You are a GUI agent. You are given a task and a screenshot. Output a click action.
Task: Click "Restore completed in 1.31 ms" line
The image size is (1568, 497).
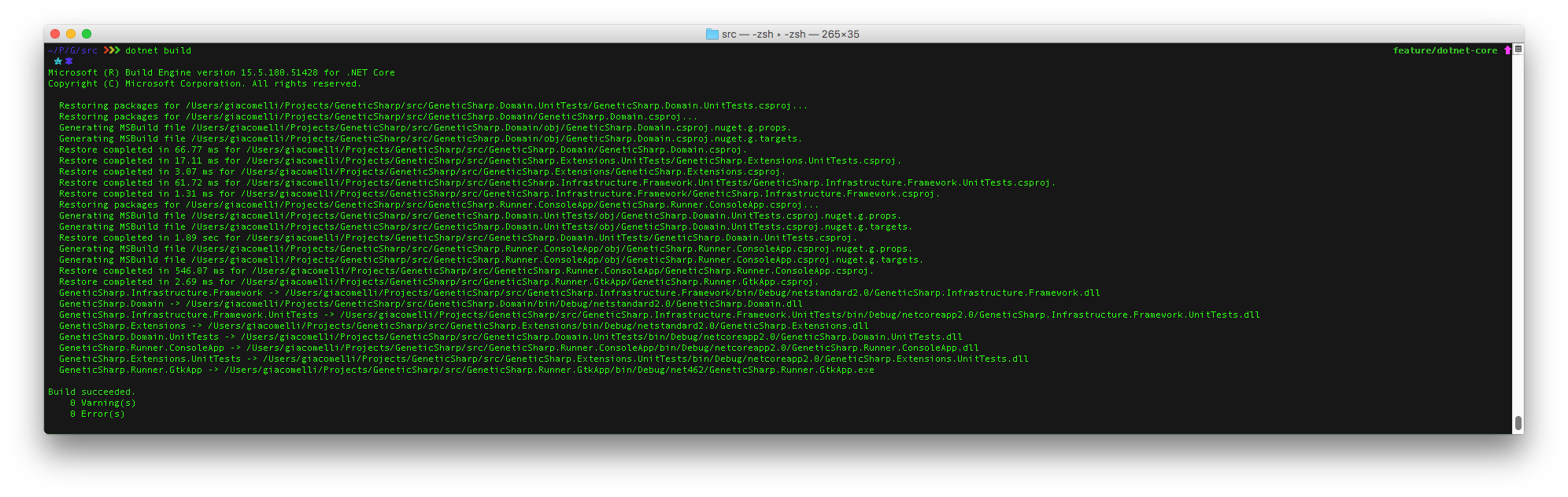[x=500, y=193]
